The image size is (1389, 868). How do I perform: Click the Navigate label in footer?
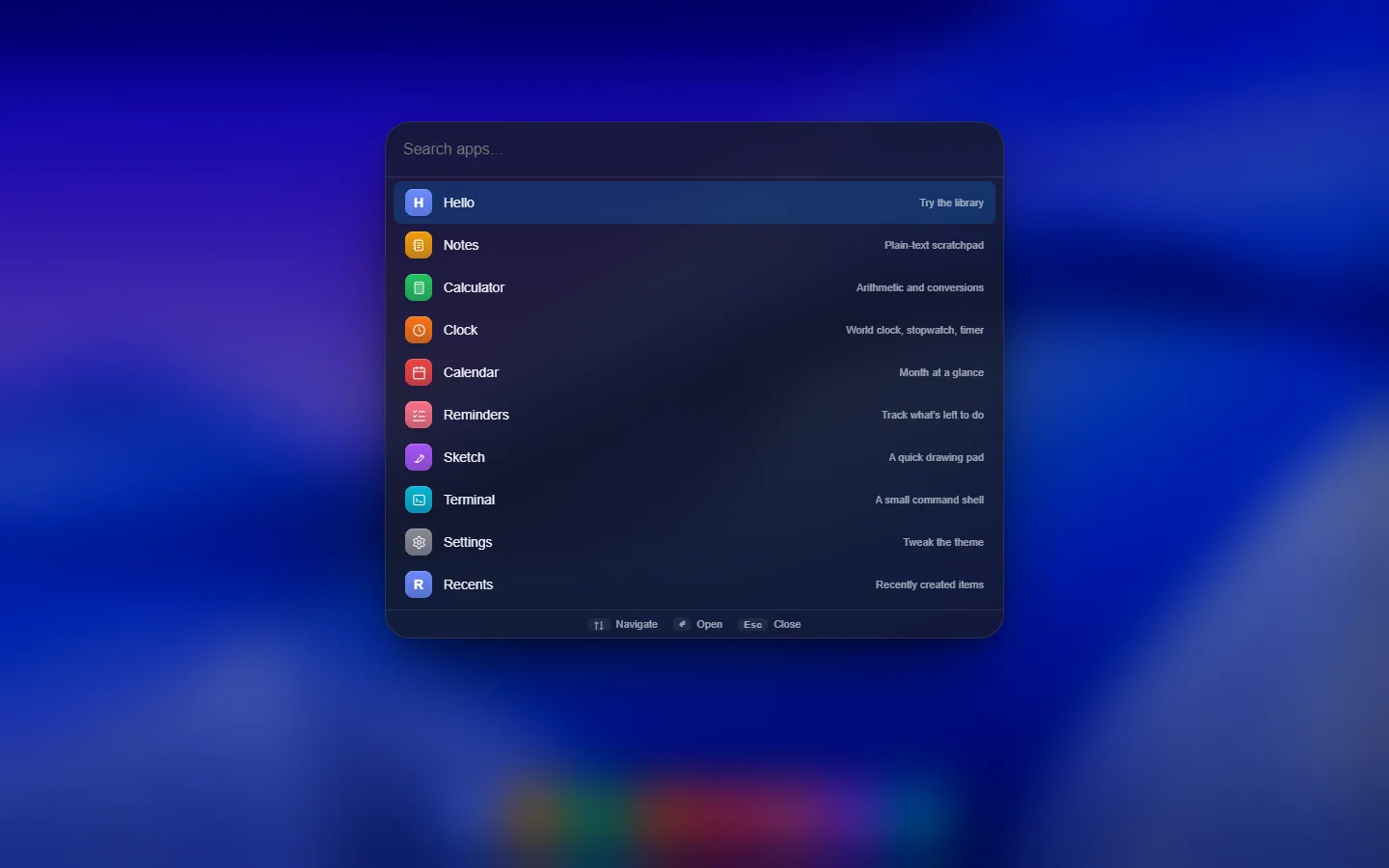(x=637, y=625)
